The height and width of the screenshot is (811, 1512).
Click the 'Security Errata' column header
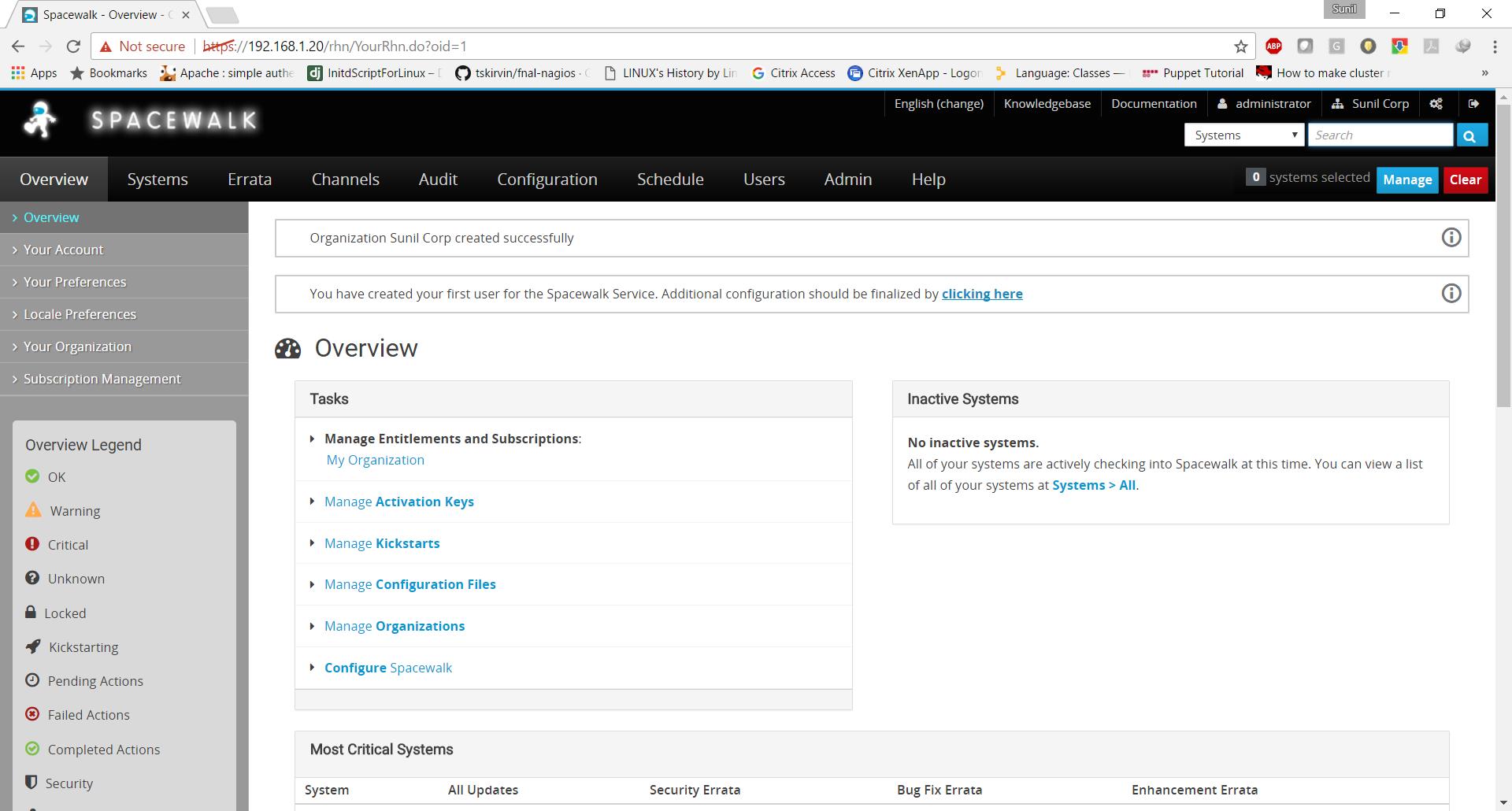tap(695, 790)
